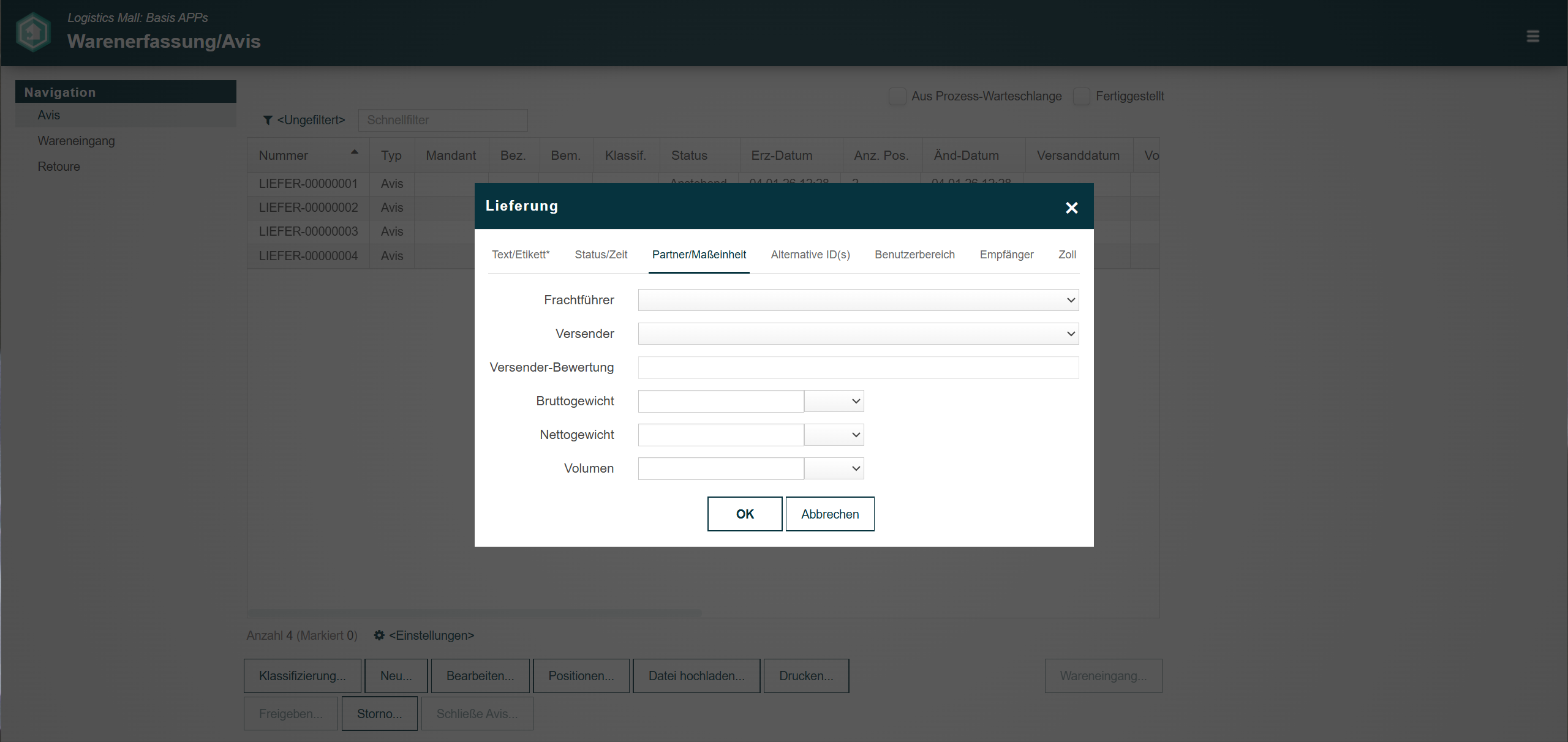Expand the Frachtführer dropdown
The height and width of the screenshot is (742, 1568).
858,301
